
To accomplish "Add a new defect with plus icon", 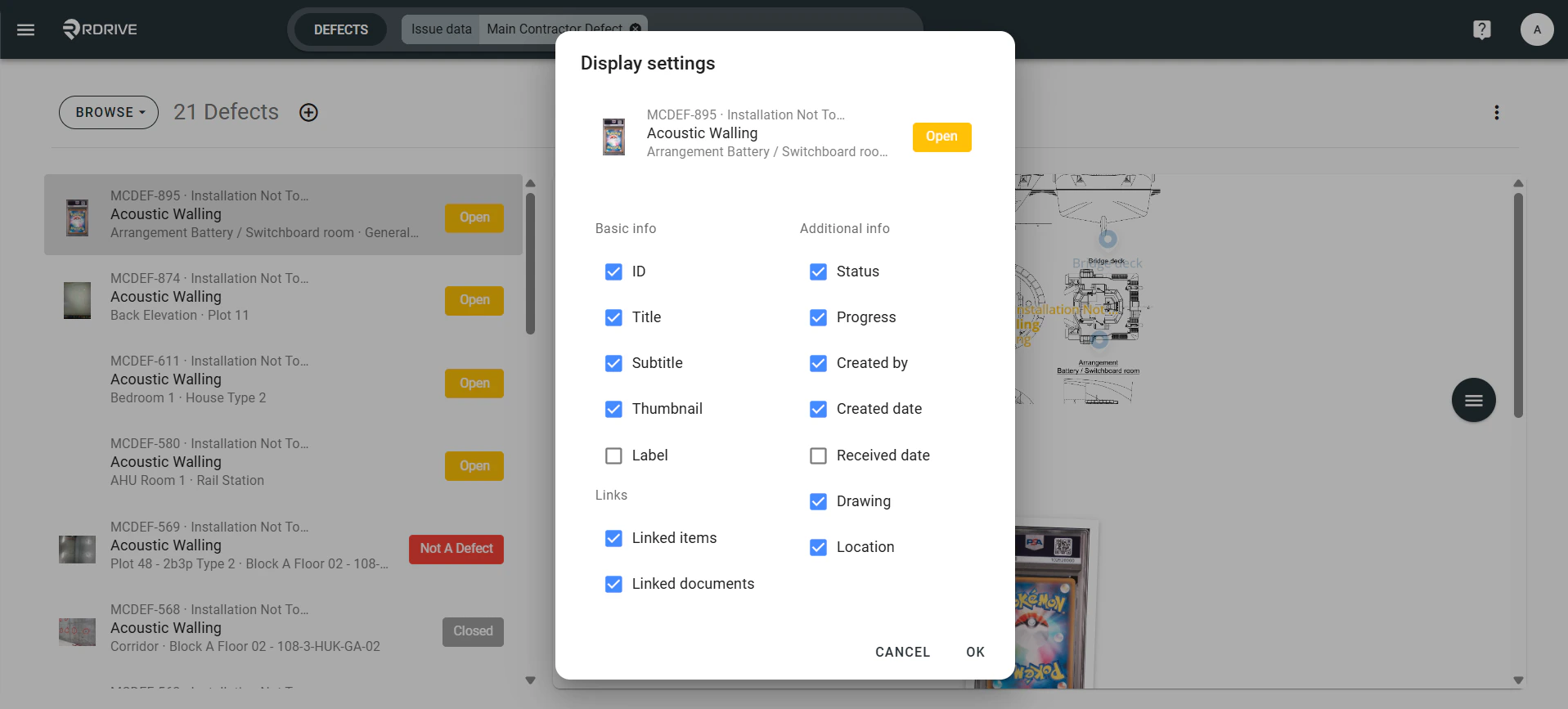I will (x=308, y=112).
